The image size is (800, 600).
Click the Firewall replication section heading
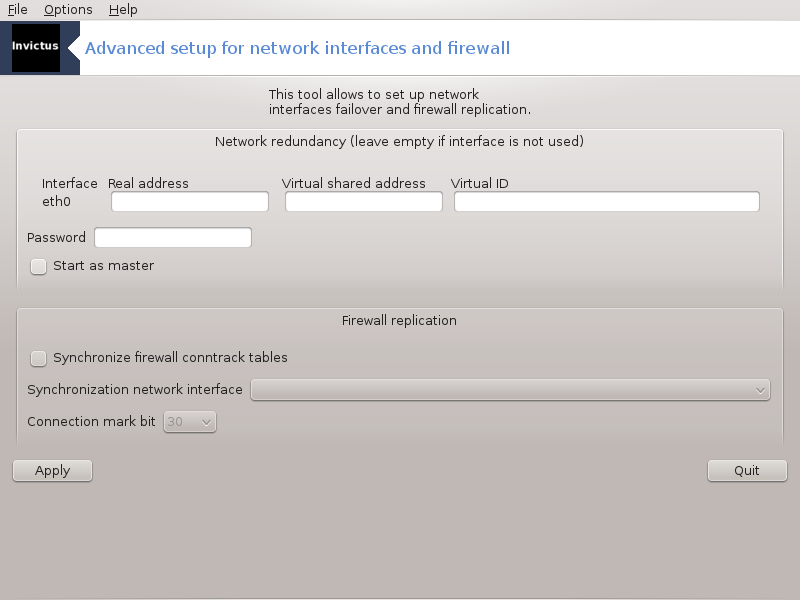399,321
